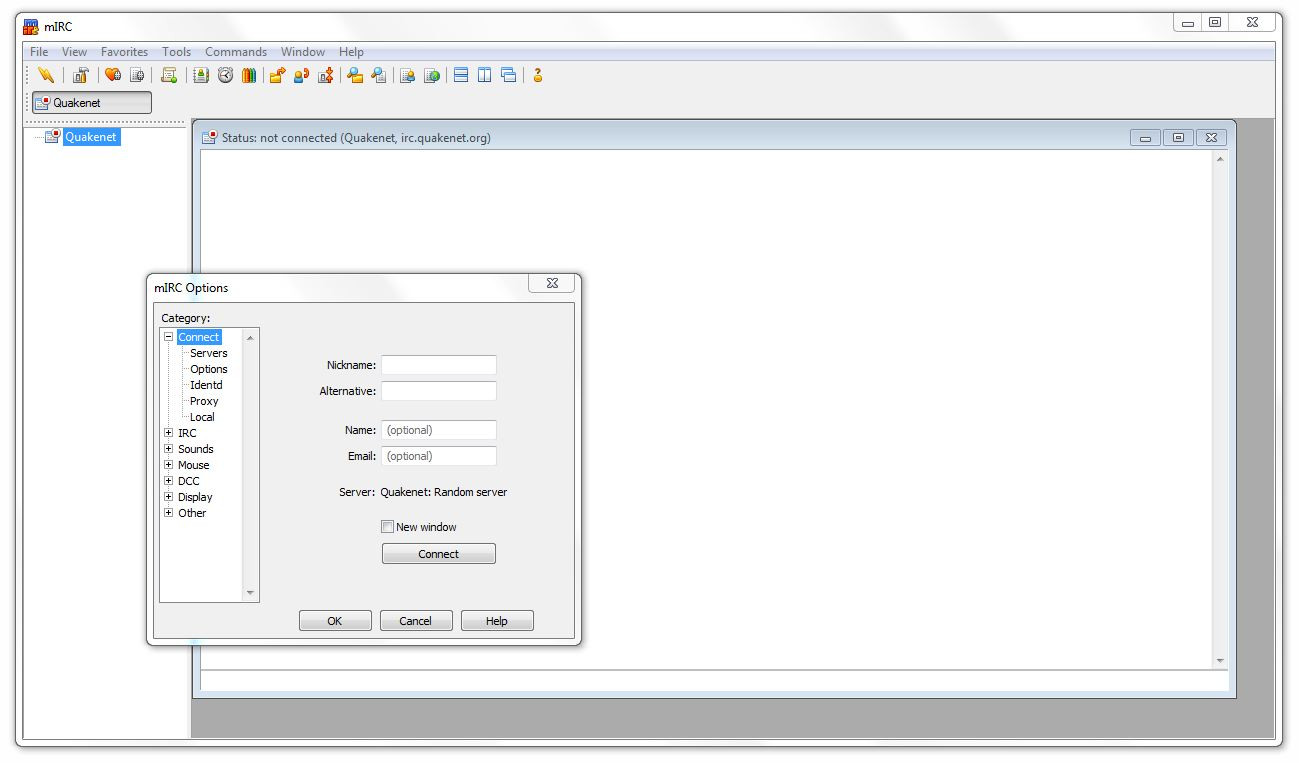The width and height of the screenshot is (1299, 763).
Task: Open the View menu
Action: (74, 52)
